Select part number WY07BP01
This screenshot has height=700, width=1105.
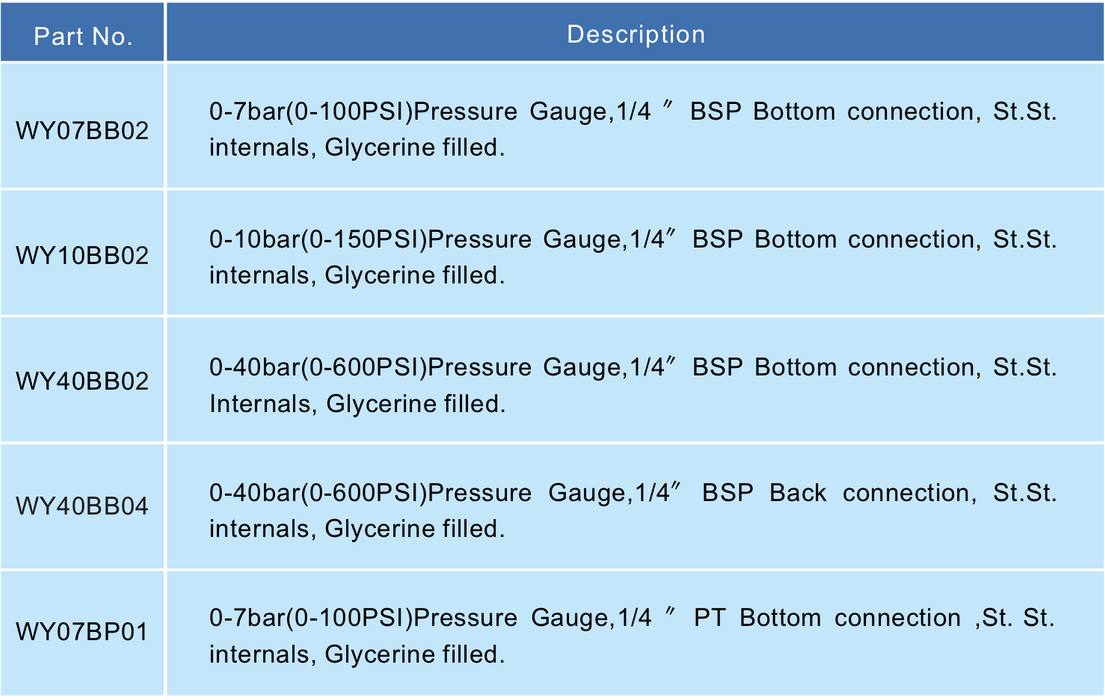[x=82, y=632]
